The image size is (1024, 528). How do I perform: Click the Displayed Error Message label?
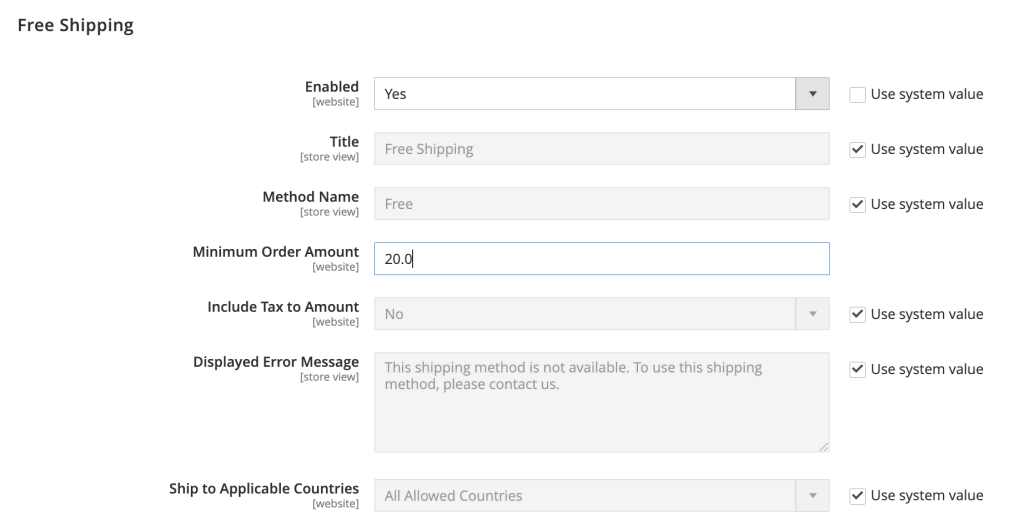[275, 362]
